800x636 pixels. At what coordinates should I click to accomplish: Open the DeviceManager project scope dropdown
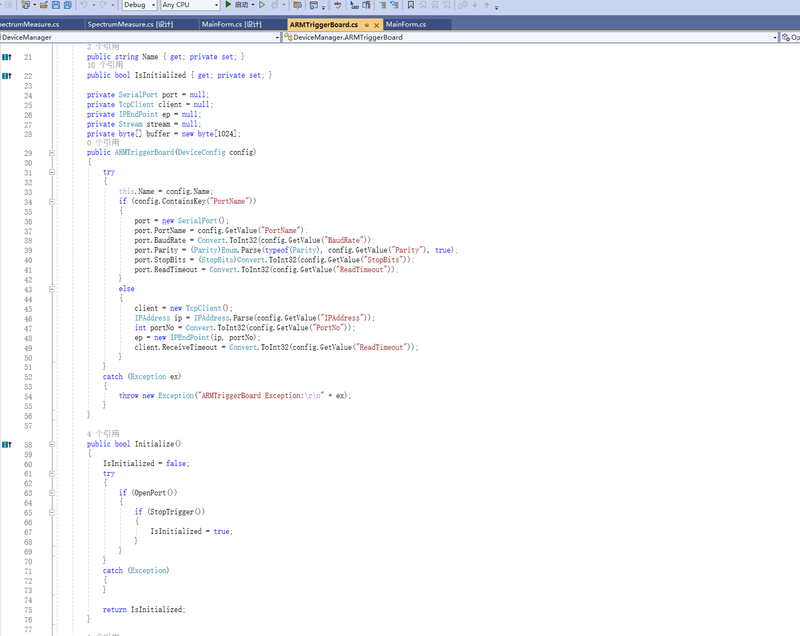coord(277,37)
